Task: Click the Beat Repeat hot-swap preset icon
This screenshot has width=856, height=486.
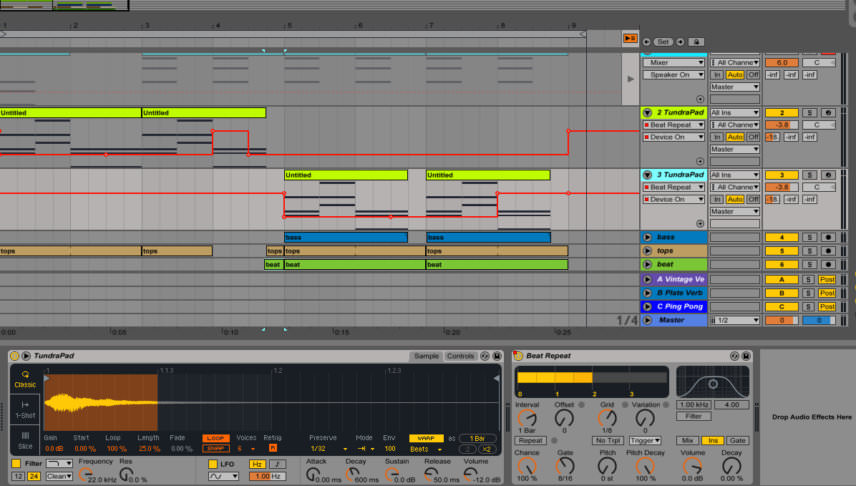Action: 734,356
